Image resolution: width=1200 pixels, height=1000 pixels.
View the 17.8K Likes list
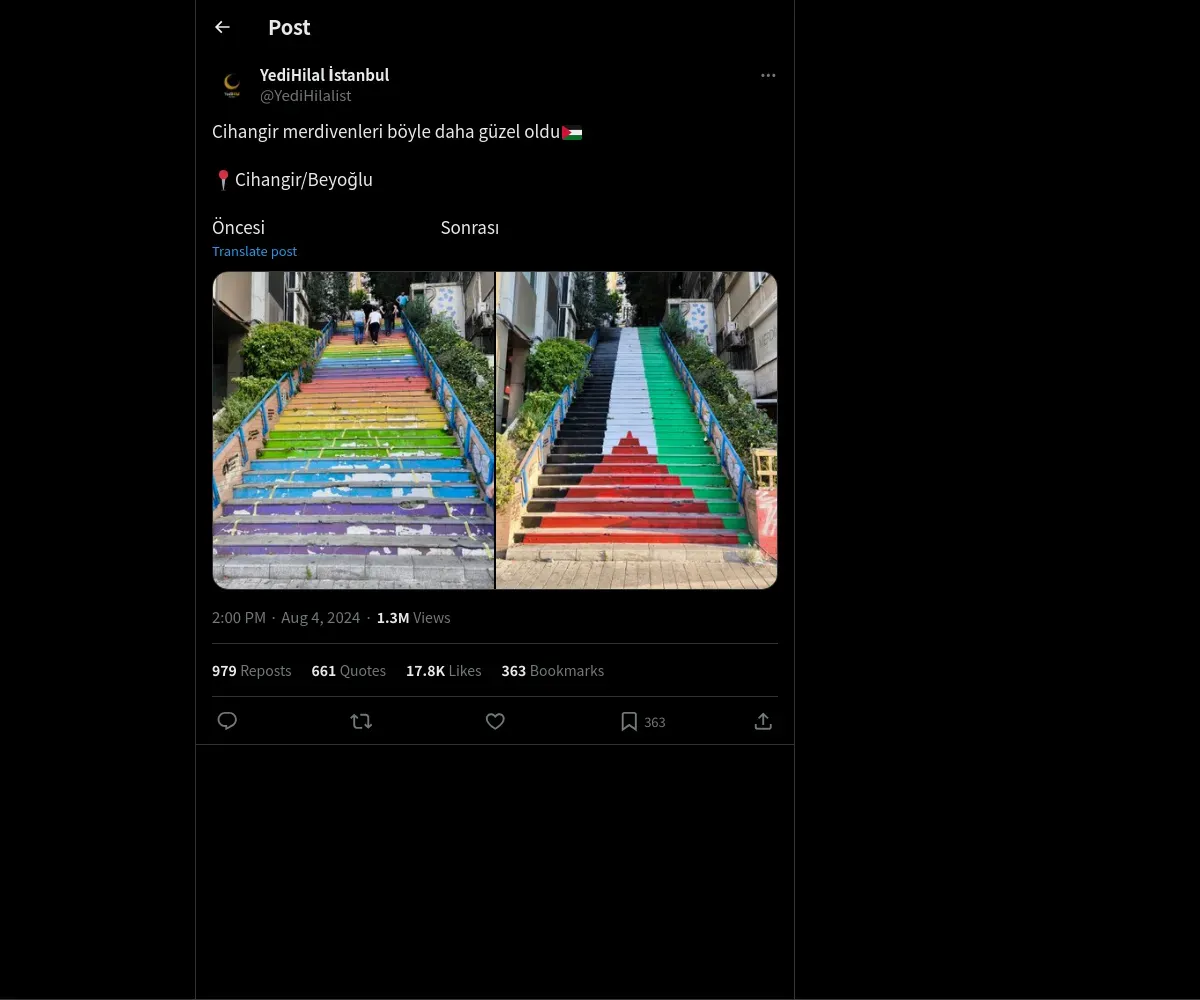443,671
